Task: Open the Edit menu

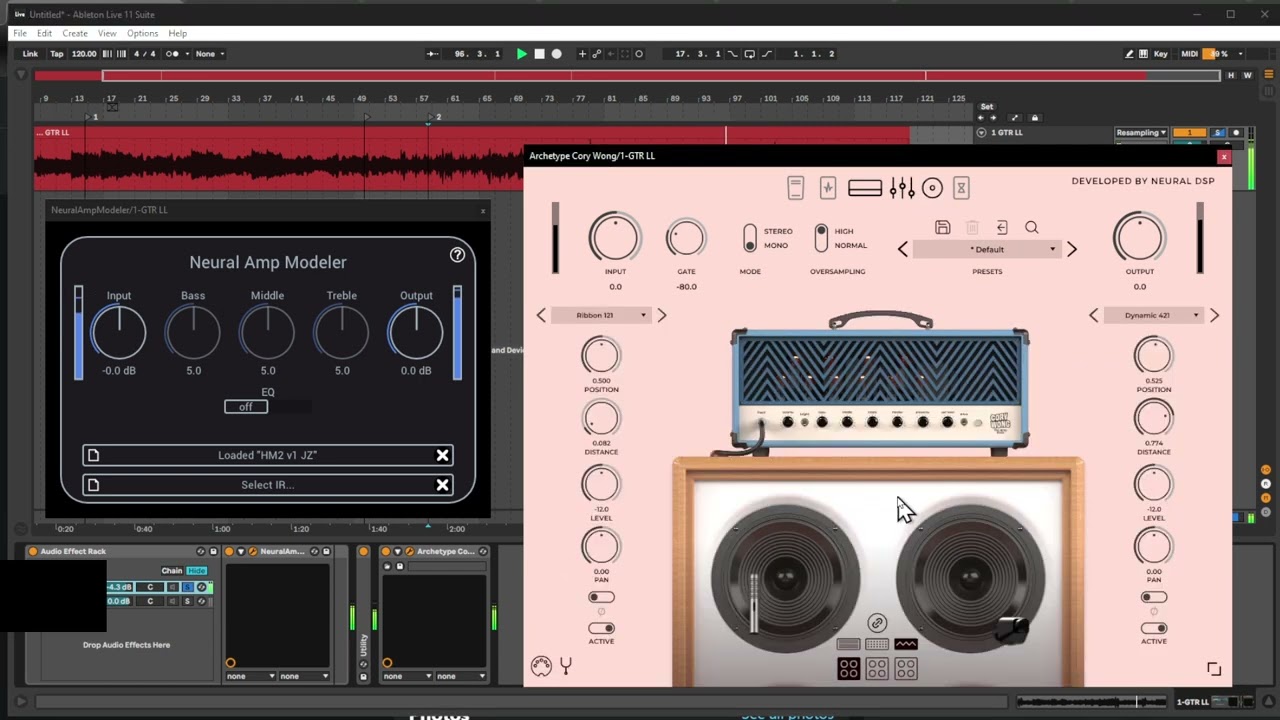Action: 45,33
